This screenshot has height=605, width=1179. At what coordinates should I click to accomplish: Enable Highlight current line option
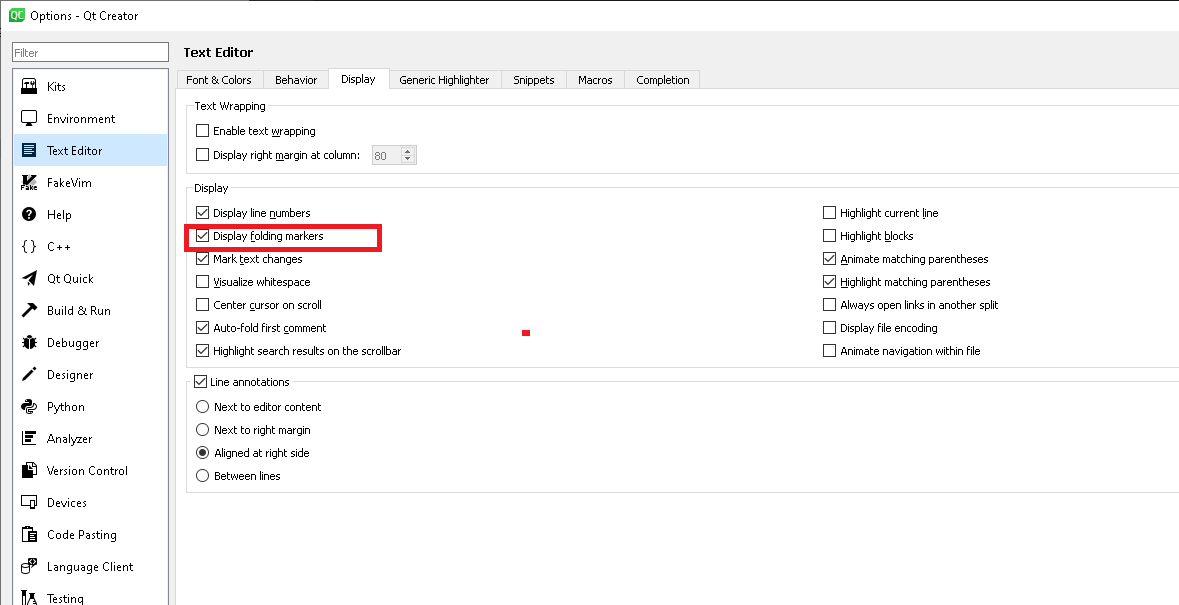point(829,213)
